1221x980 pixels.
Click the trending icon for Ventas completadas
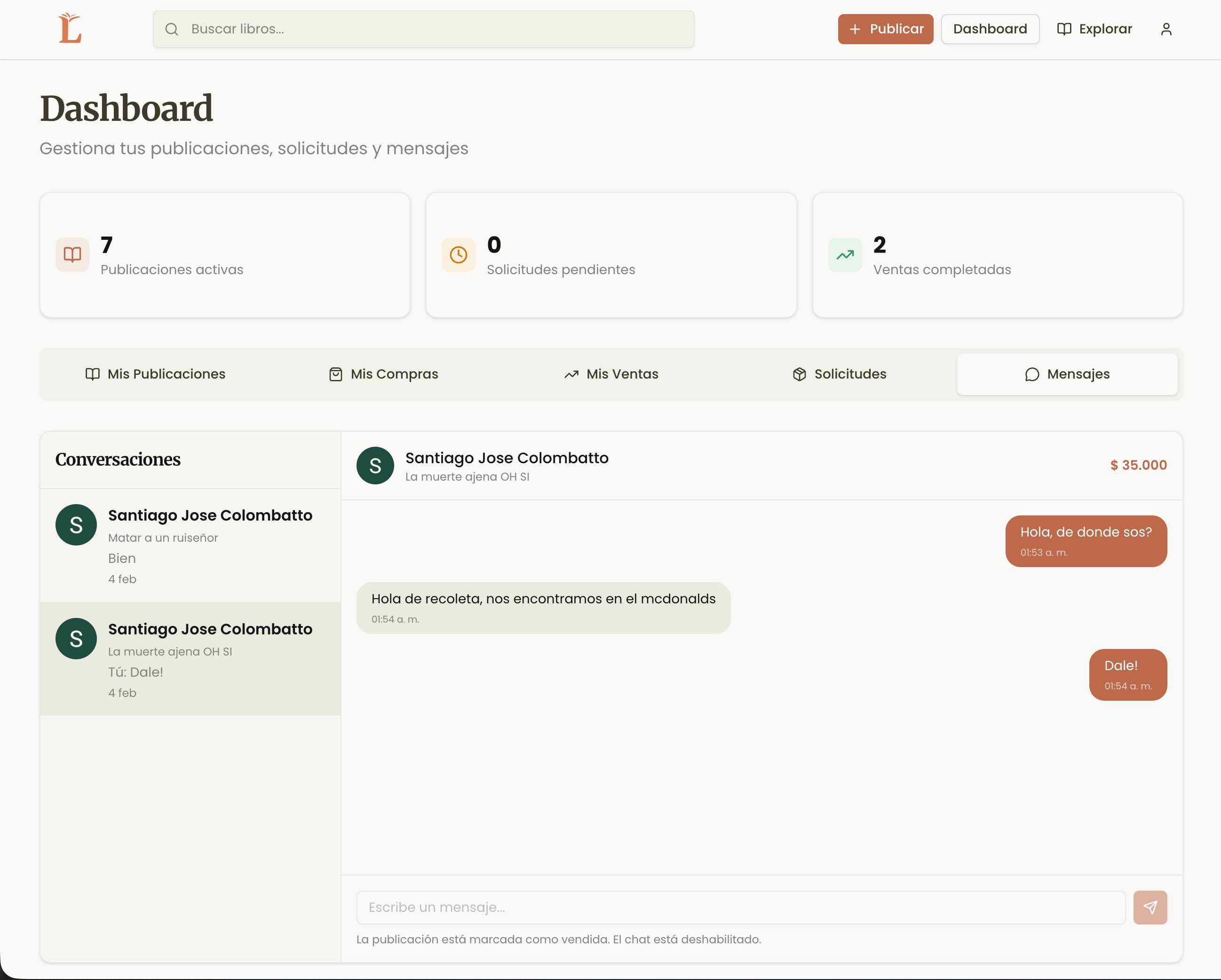(x=844, y=255)
